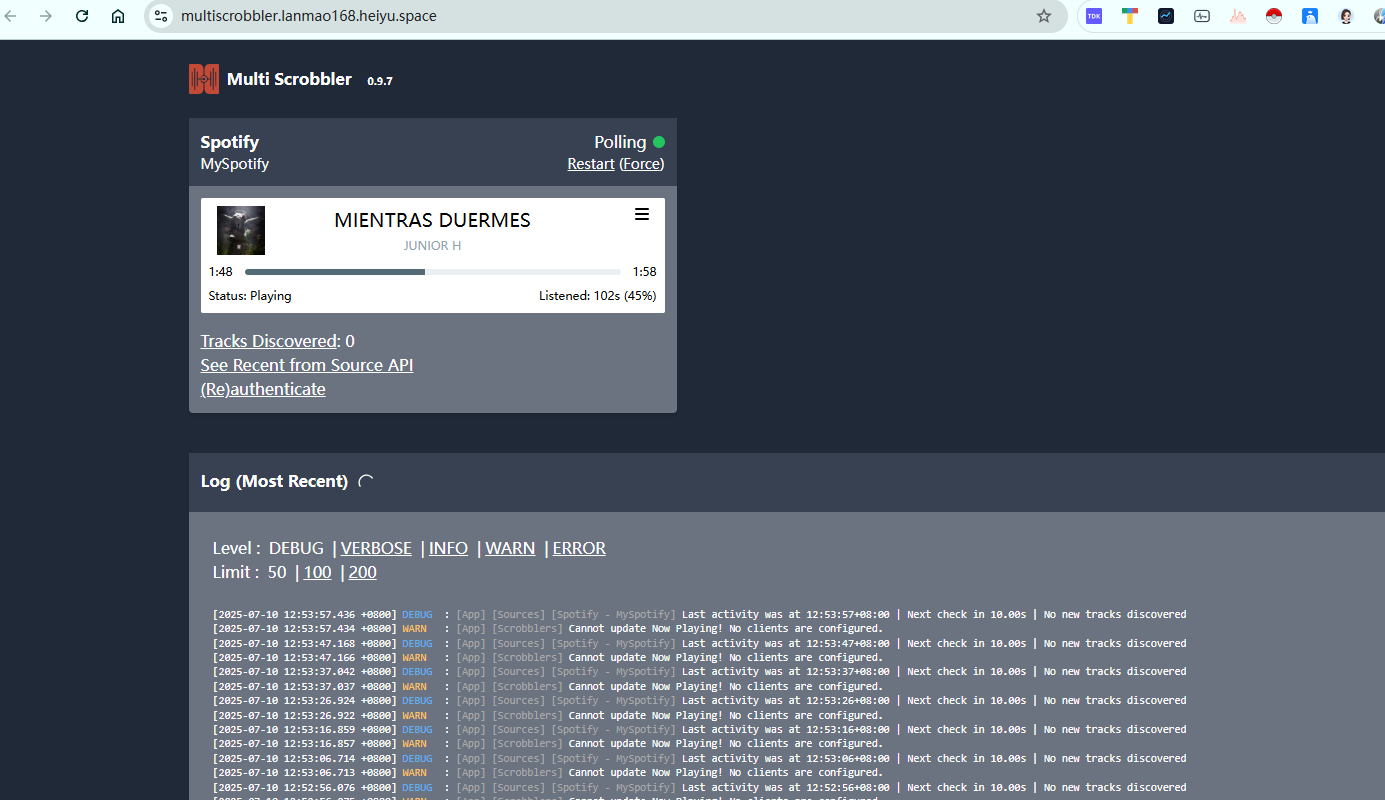Change log limit to 100

click(317, 572)
